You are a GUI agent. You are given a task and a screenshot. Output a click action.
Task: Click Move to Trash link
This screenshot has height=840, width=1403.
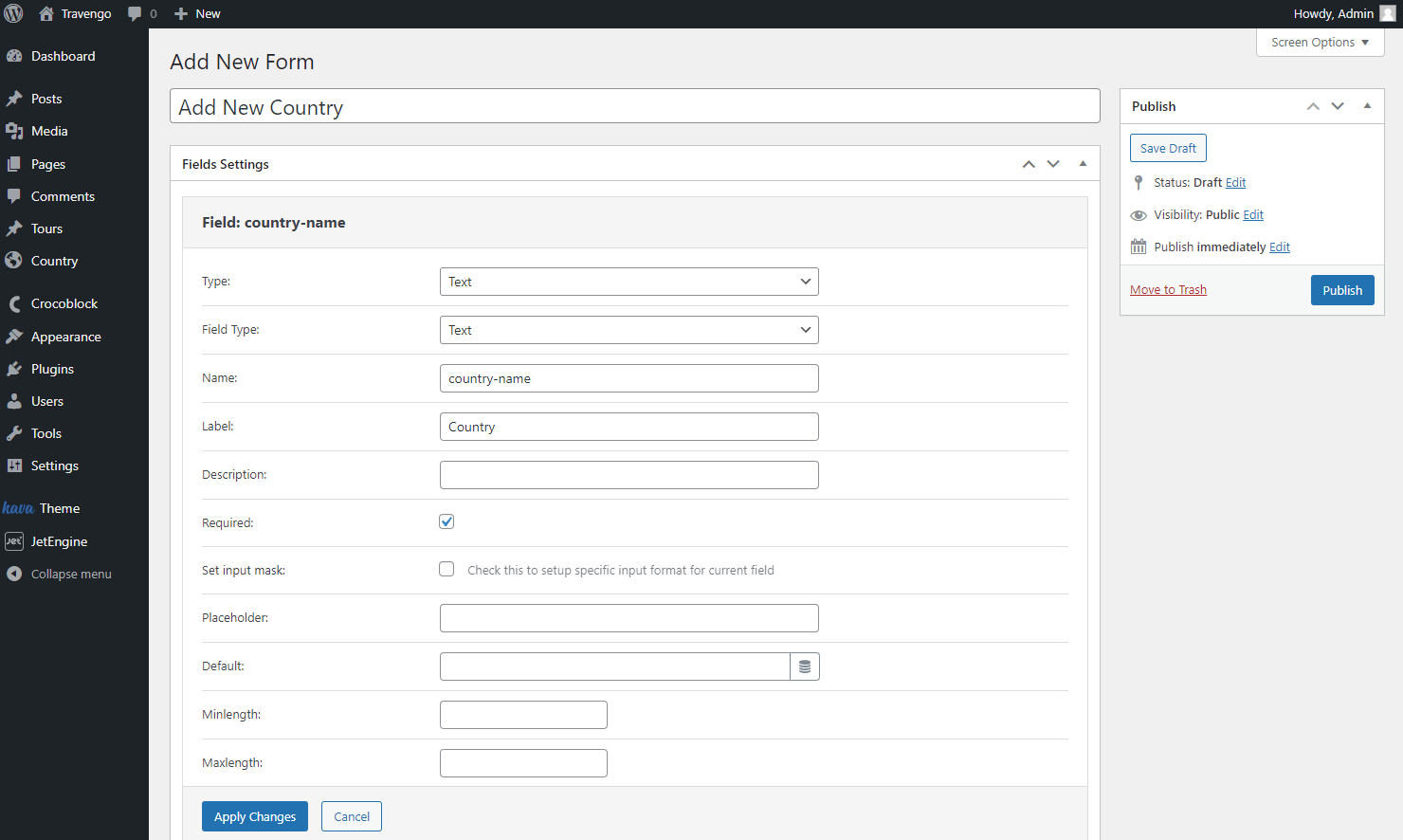coord(1168,290)
